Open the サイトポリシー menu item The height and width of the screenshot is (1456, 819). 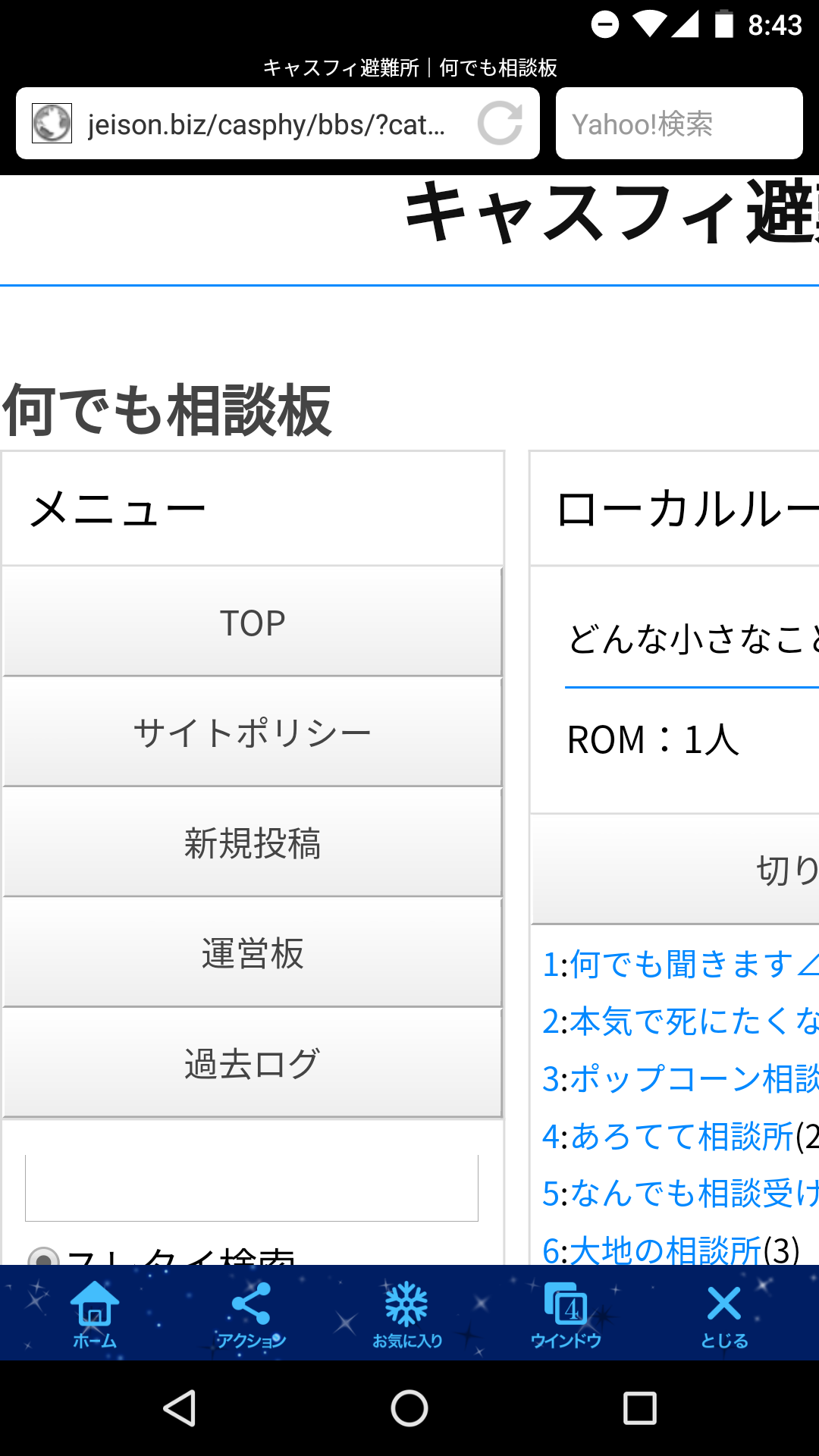coord(253,733)
